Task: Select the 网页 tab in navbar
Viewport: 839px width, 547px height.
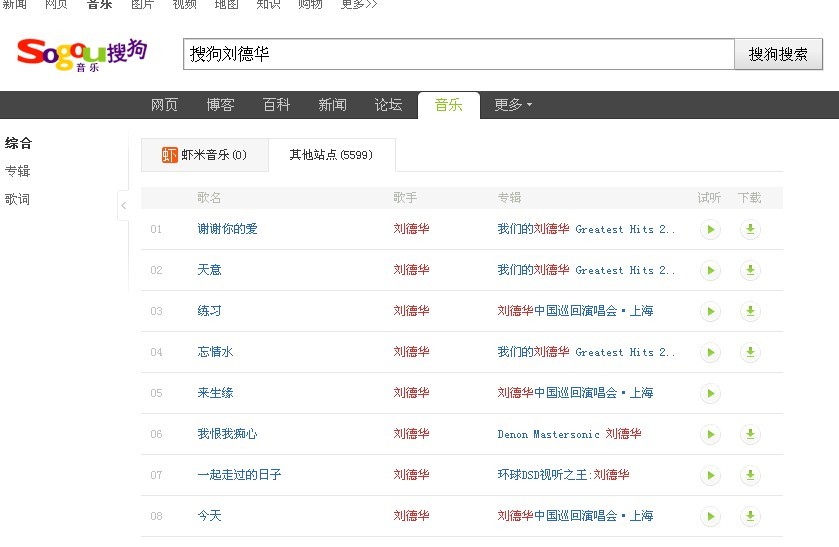Action: (x=164, y=105)
